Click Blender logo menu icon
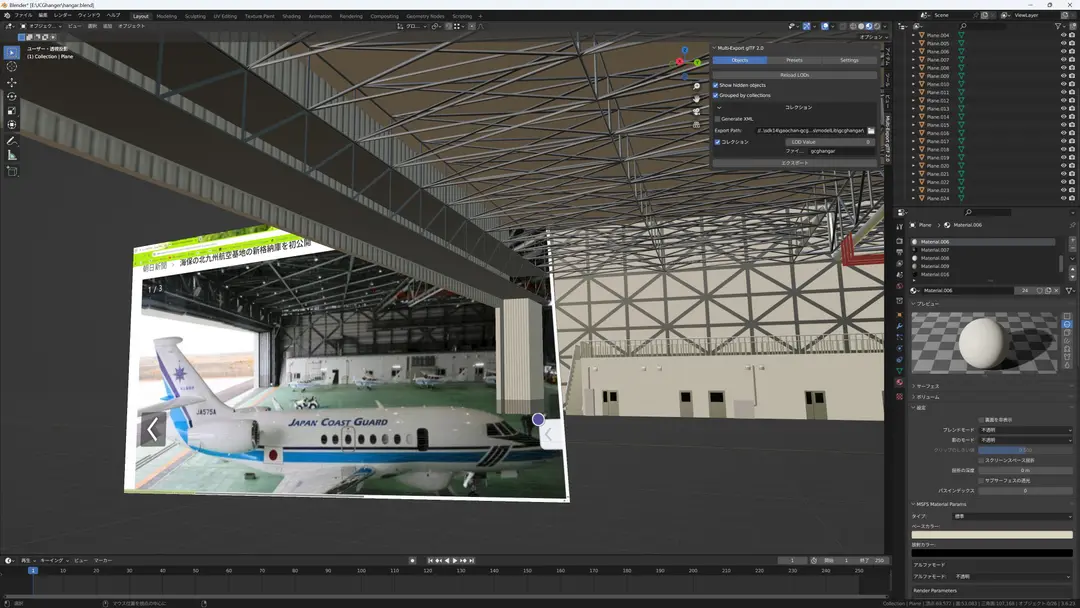The image size is (1080, 608). 8,15
